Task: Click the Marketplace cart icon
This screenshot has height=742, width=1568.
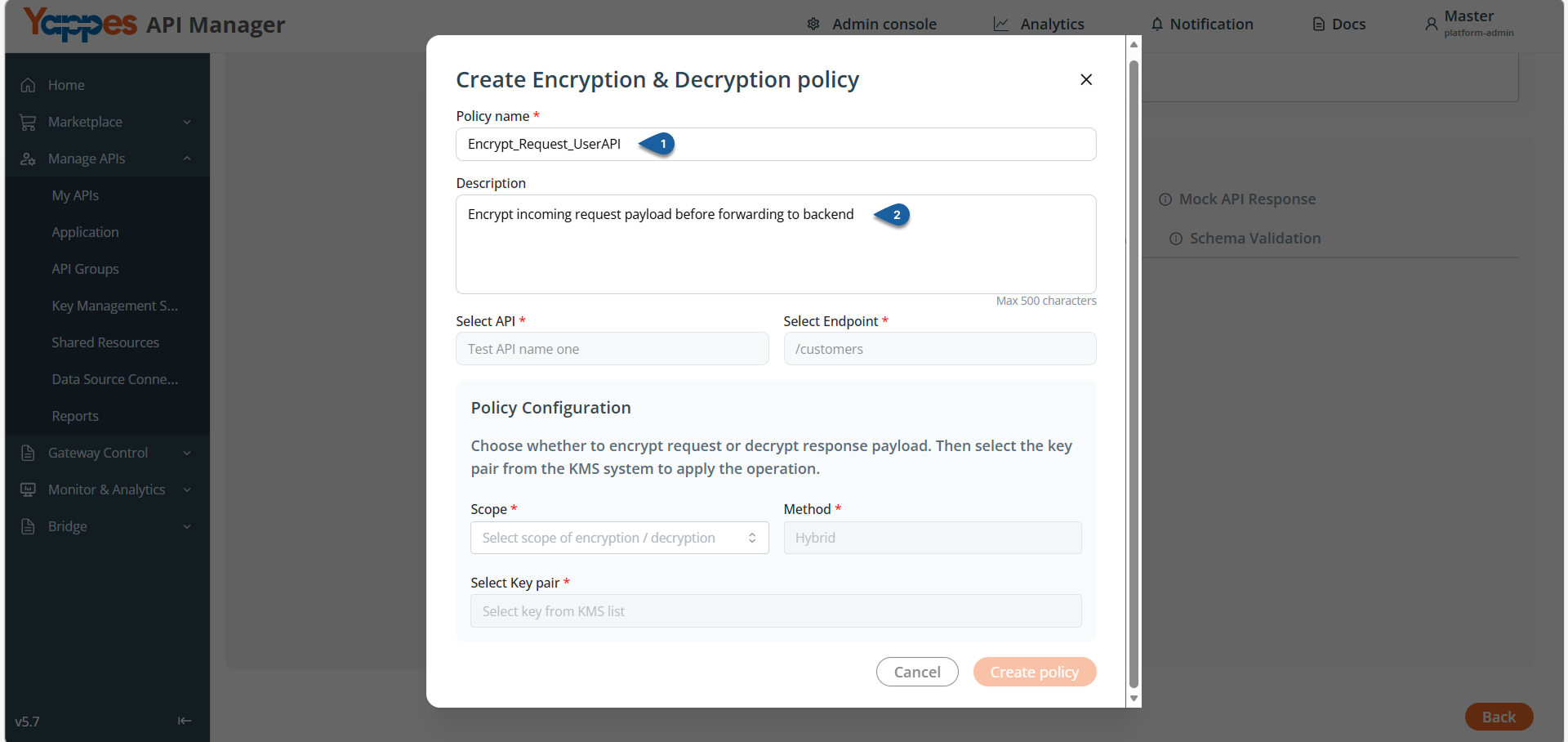Action: click(x=28, y=122)
